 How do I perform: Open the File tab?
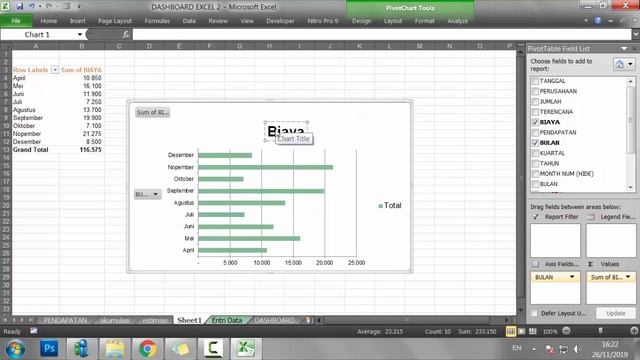click(16, 21)
